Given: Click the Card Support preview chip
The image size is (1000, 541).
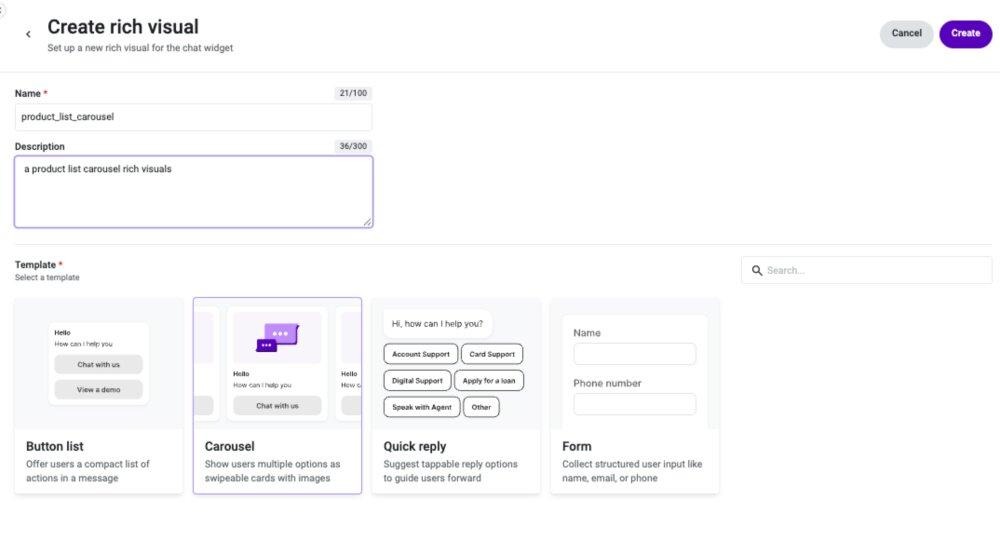Looking at the screenshot, I should [x=492, y=354].
